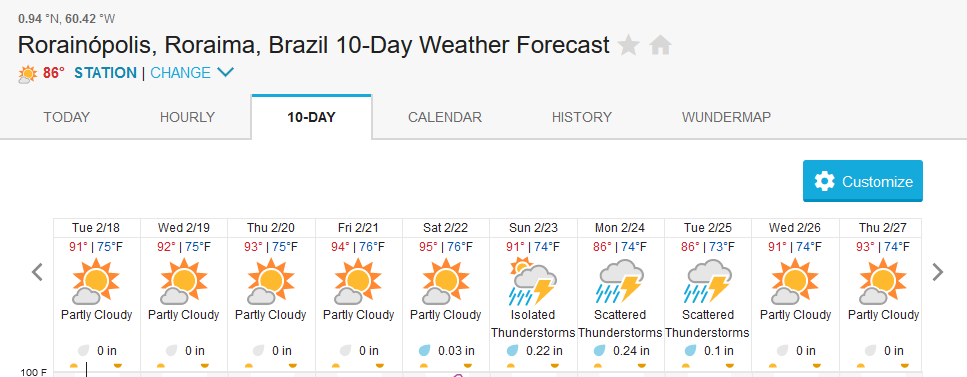
Task: Click the gear icon in Customize
Action: [x=825, y=181]
